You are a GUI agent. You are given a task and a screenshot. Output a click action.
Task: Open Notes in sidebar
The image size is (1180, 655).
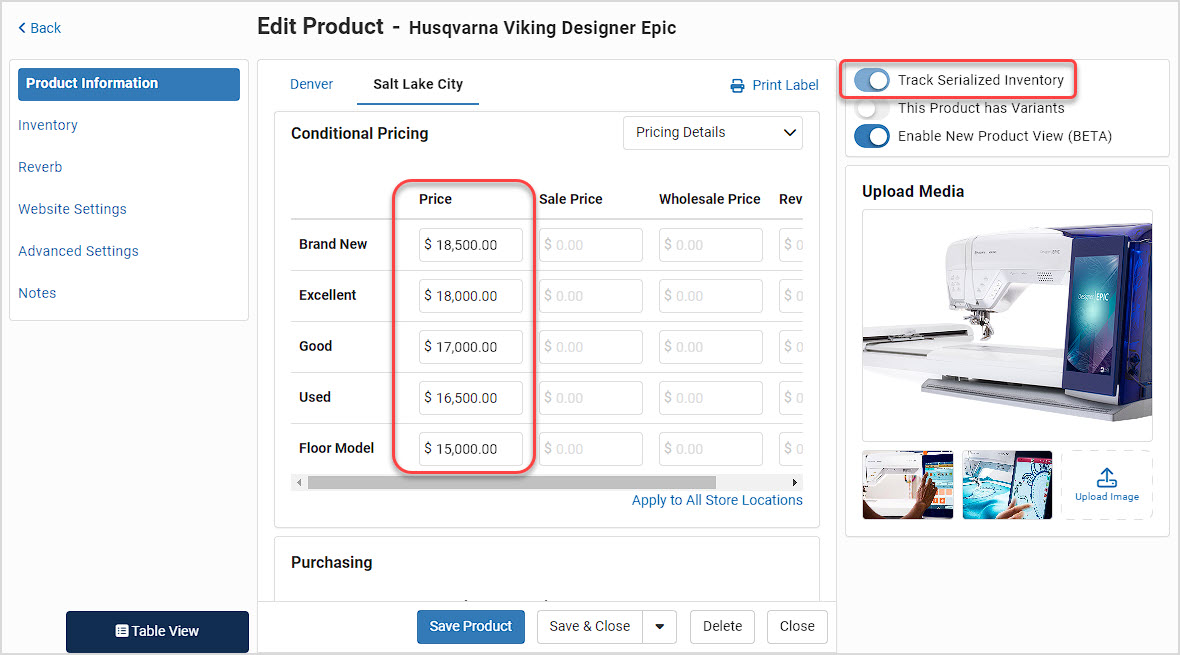pos(38,294)
